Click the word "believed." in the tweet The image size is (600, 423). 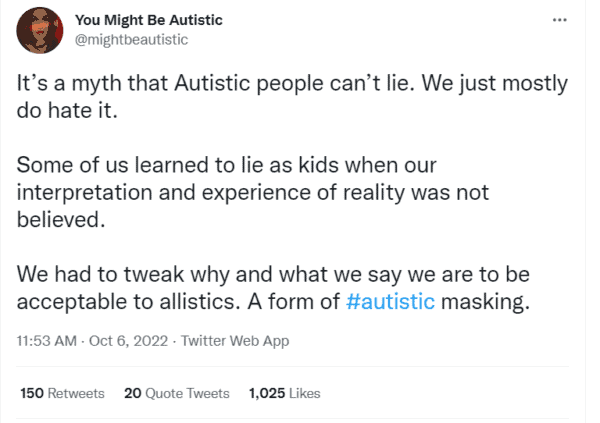(61, 220)
